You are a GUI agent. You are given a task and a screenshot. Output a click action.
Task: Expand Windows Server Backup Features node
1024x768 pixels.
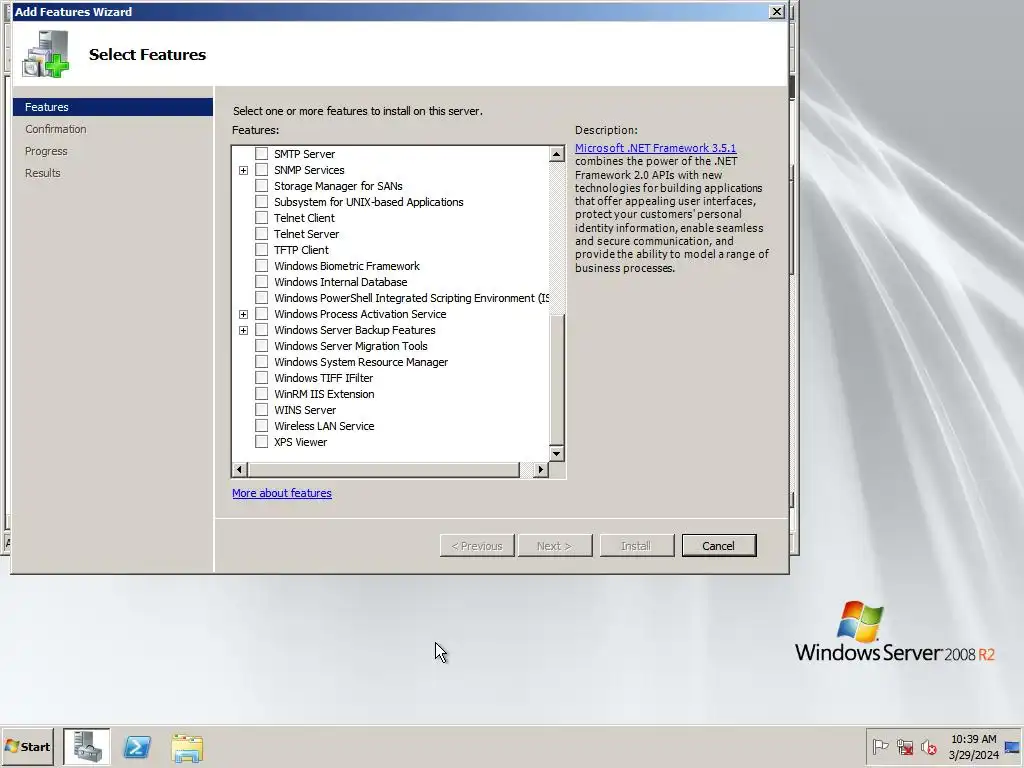[243, 330]
